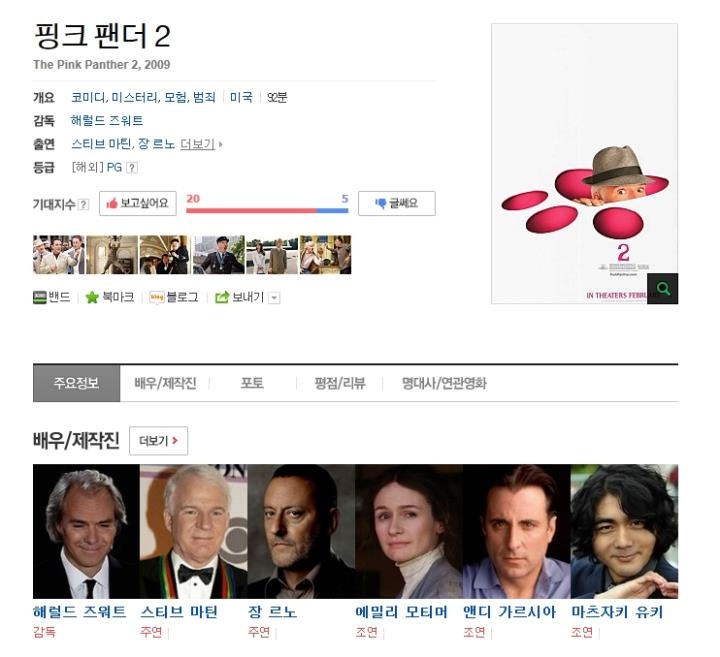720x657 pixels.
Task: Click the 밴드 share icon
Action: [40, 298]
